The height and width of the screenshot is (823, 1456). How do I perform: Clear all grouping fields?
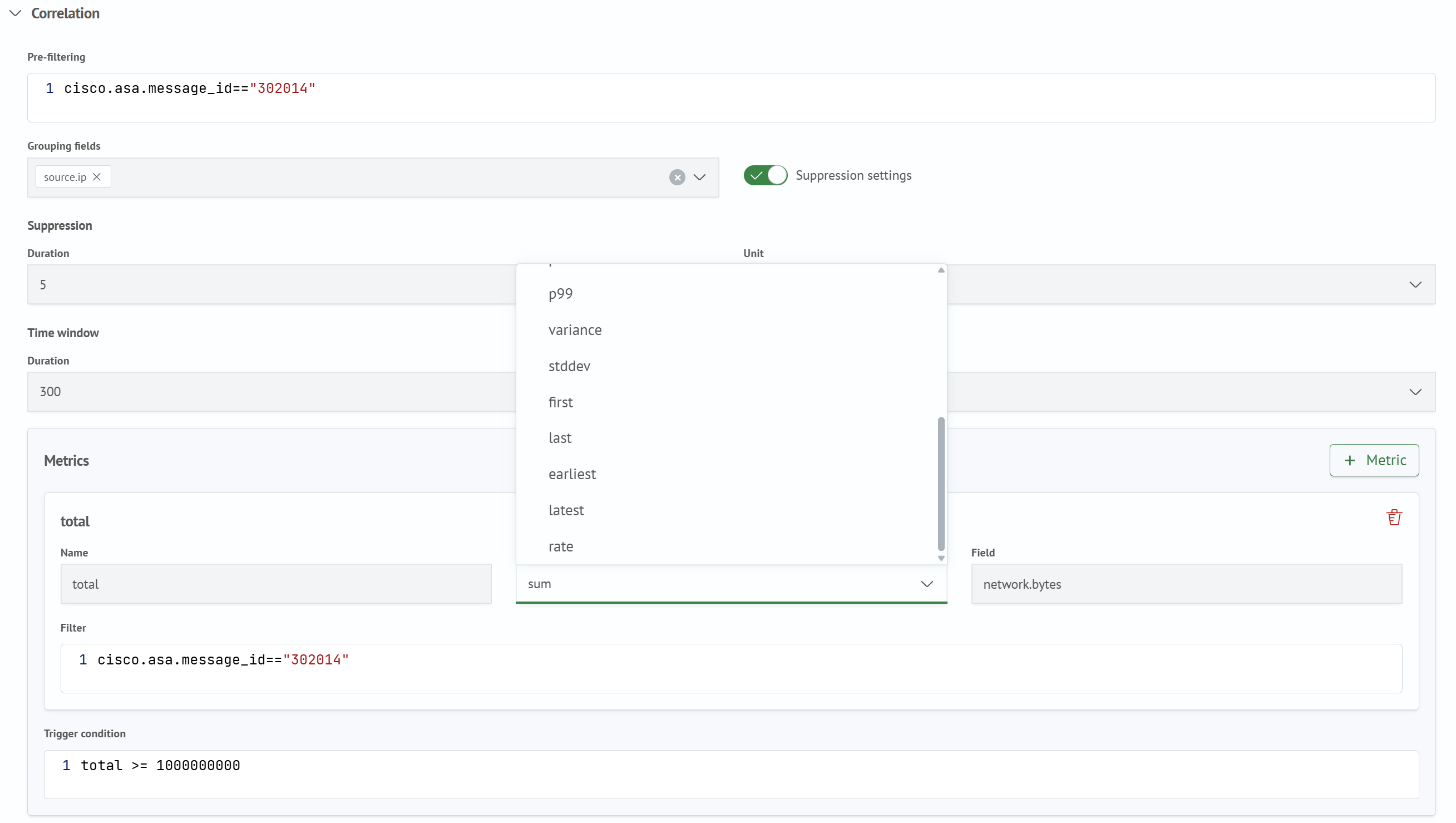[x=677, y=177]
